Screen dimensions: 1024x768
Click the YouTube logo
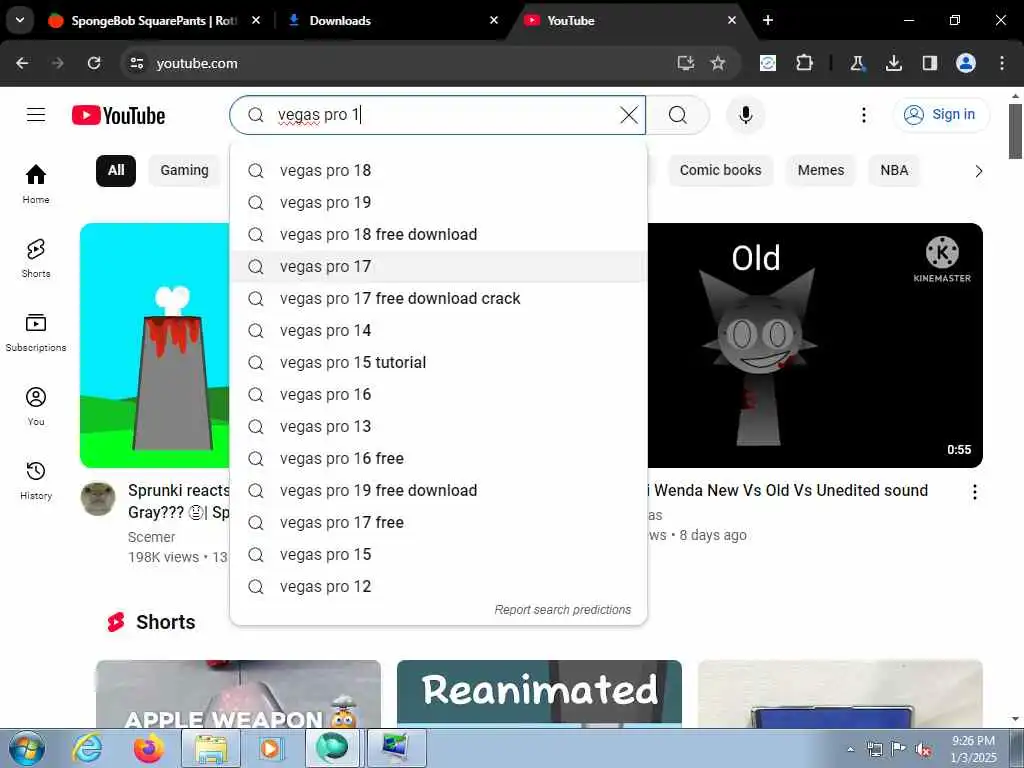coord(118,116)
